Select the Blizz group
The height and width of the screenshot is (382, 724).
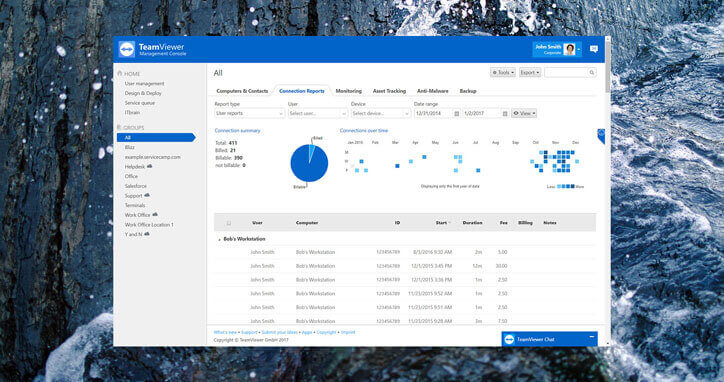[x=130, y=147]
